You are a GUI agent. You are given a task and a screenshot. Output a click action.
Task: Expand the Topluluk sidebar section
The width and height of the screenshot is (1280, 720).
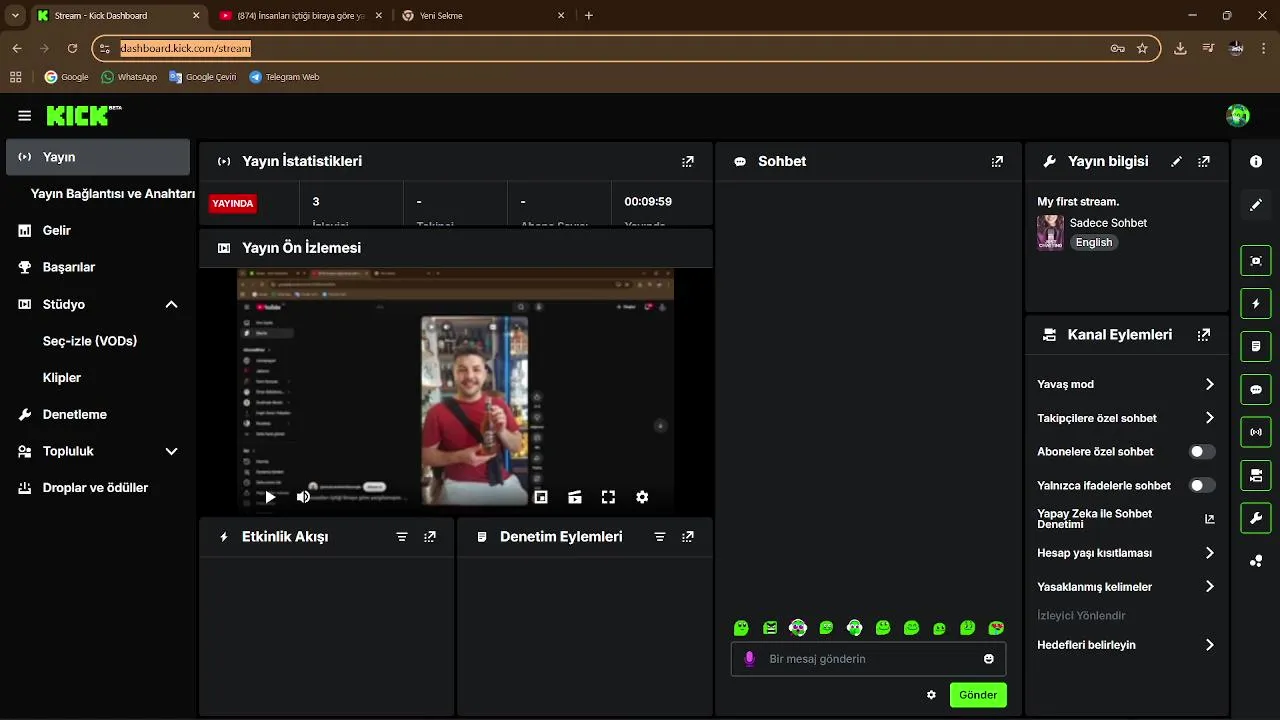point(171,451)
